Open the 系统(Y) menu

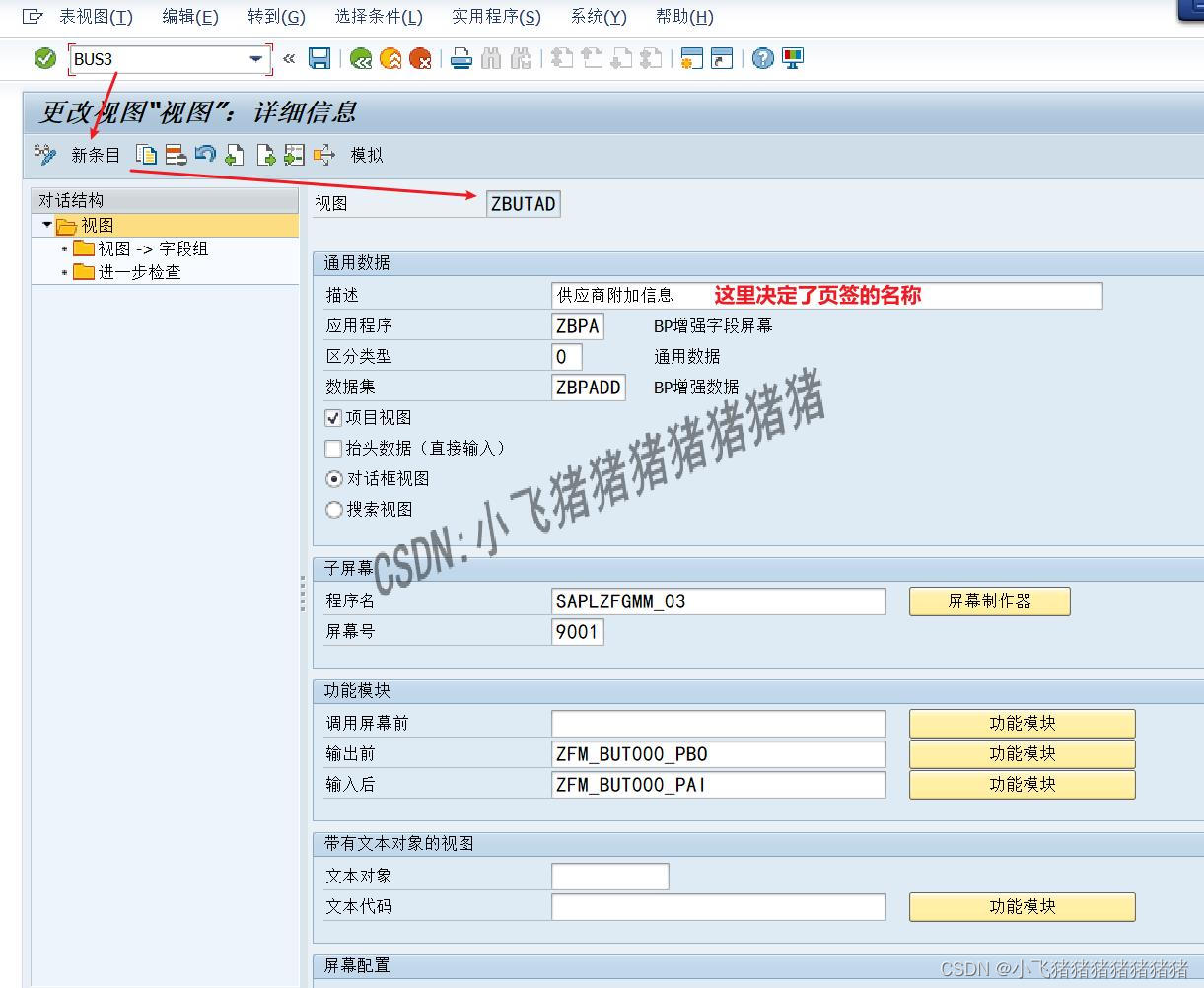[x=599, y=17]
